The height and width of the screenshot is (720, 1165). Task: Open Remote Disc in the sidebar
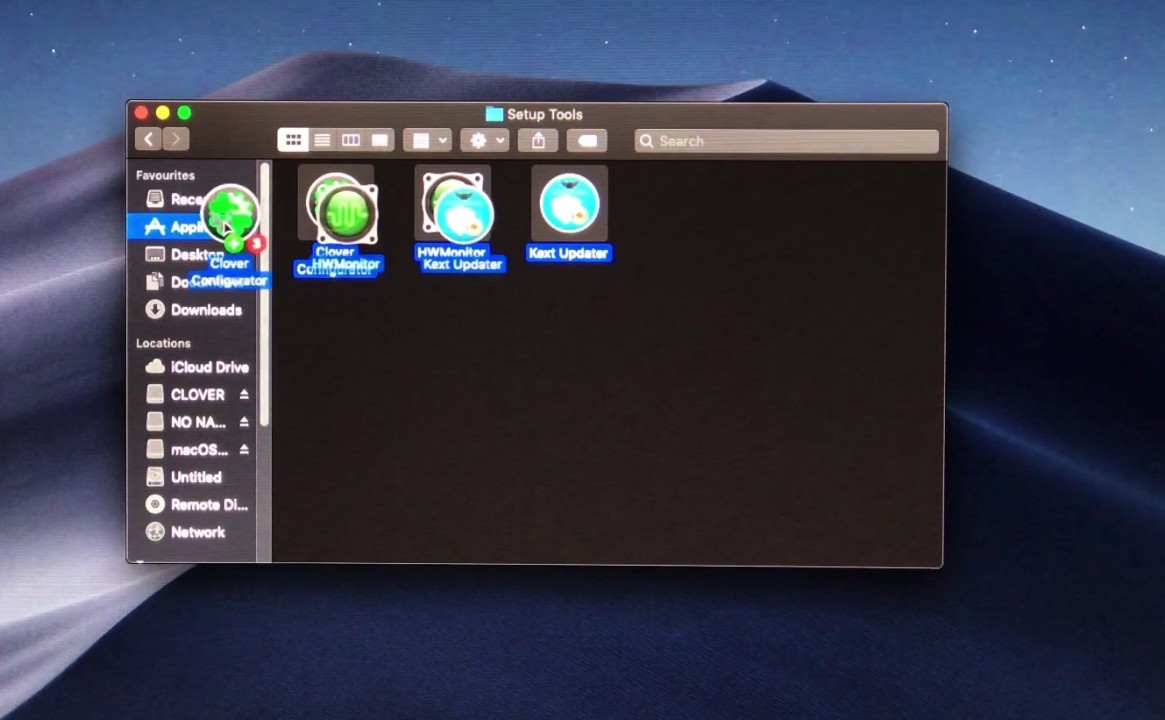tap(192, 505)
